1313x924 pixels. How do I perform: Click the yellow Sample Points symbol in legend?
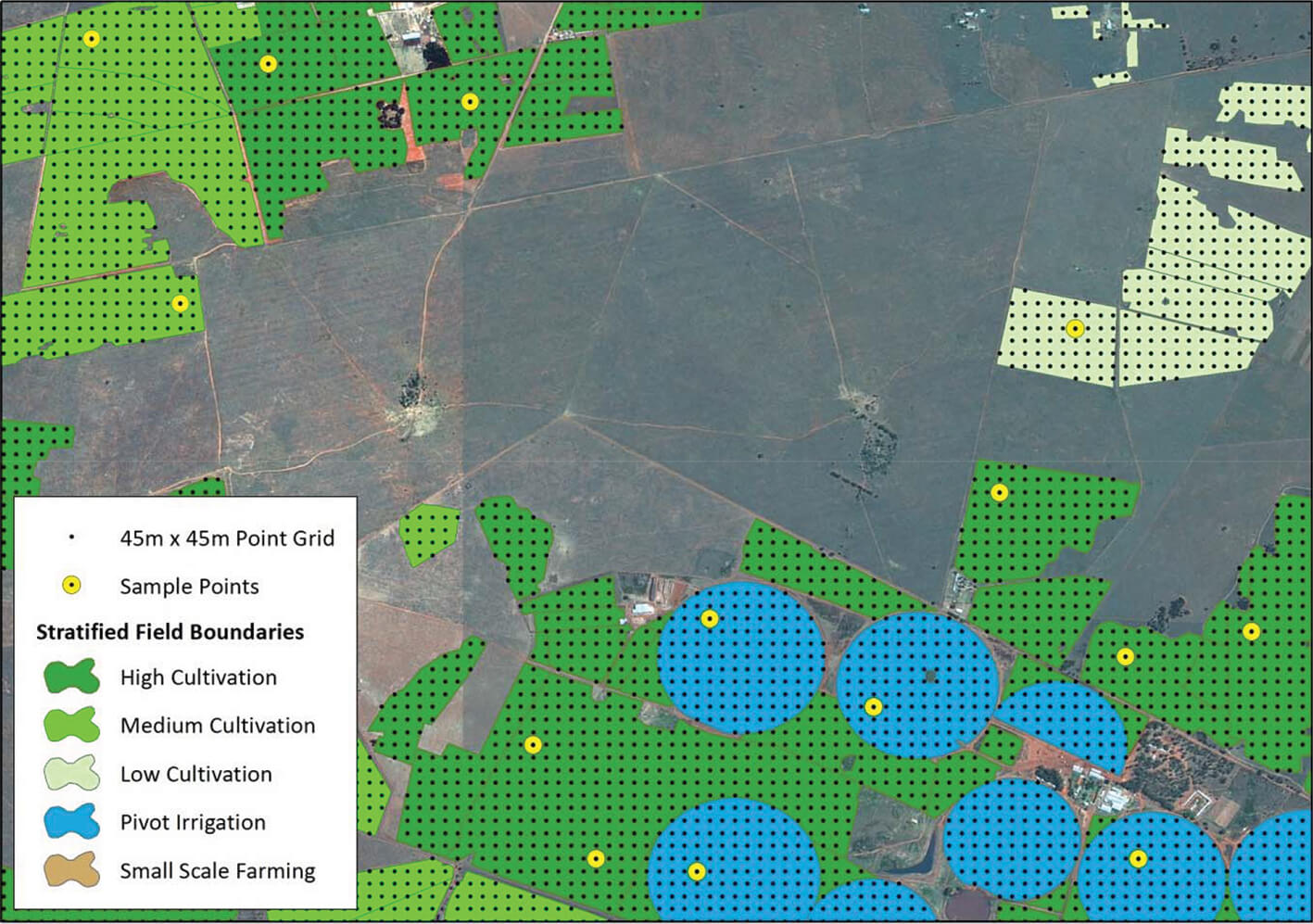click(x=71, y=586)
